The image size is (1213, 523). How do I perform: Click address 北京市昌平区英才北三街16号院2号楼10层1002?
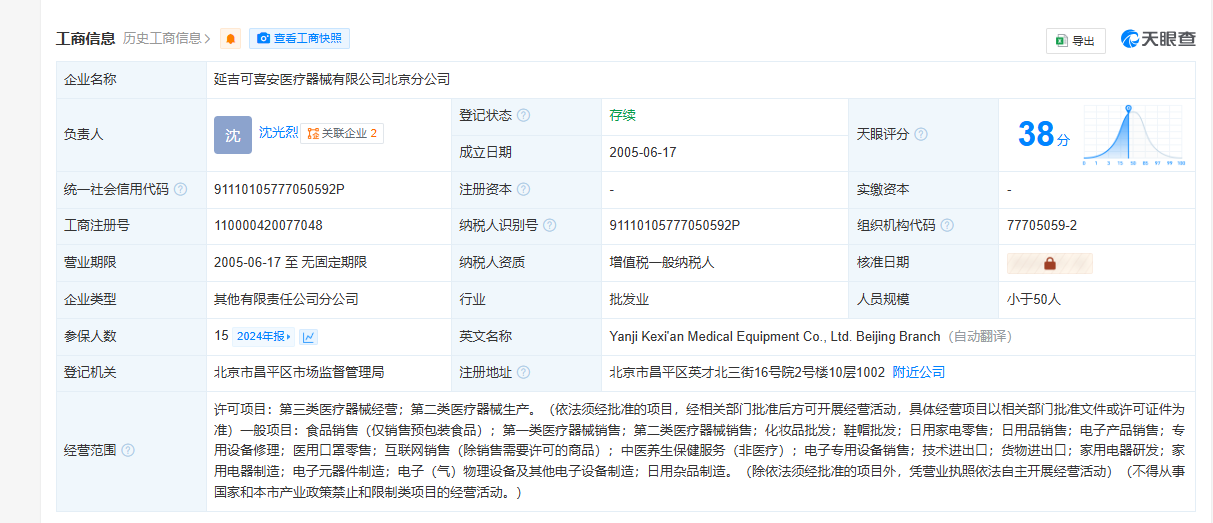pos(747,372)
